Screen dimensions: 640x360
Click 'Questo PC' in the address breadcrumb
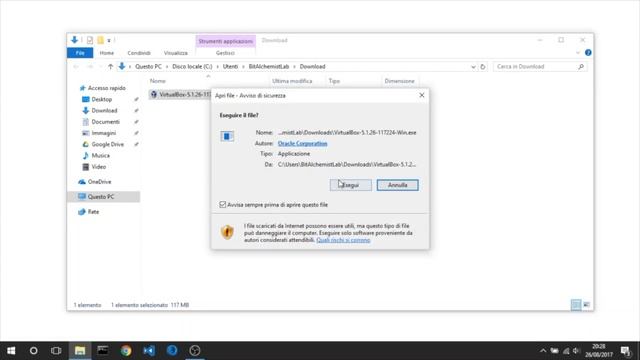click(x=149, y=67)
